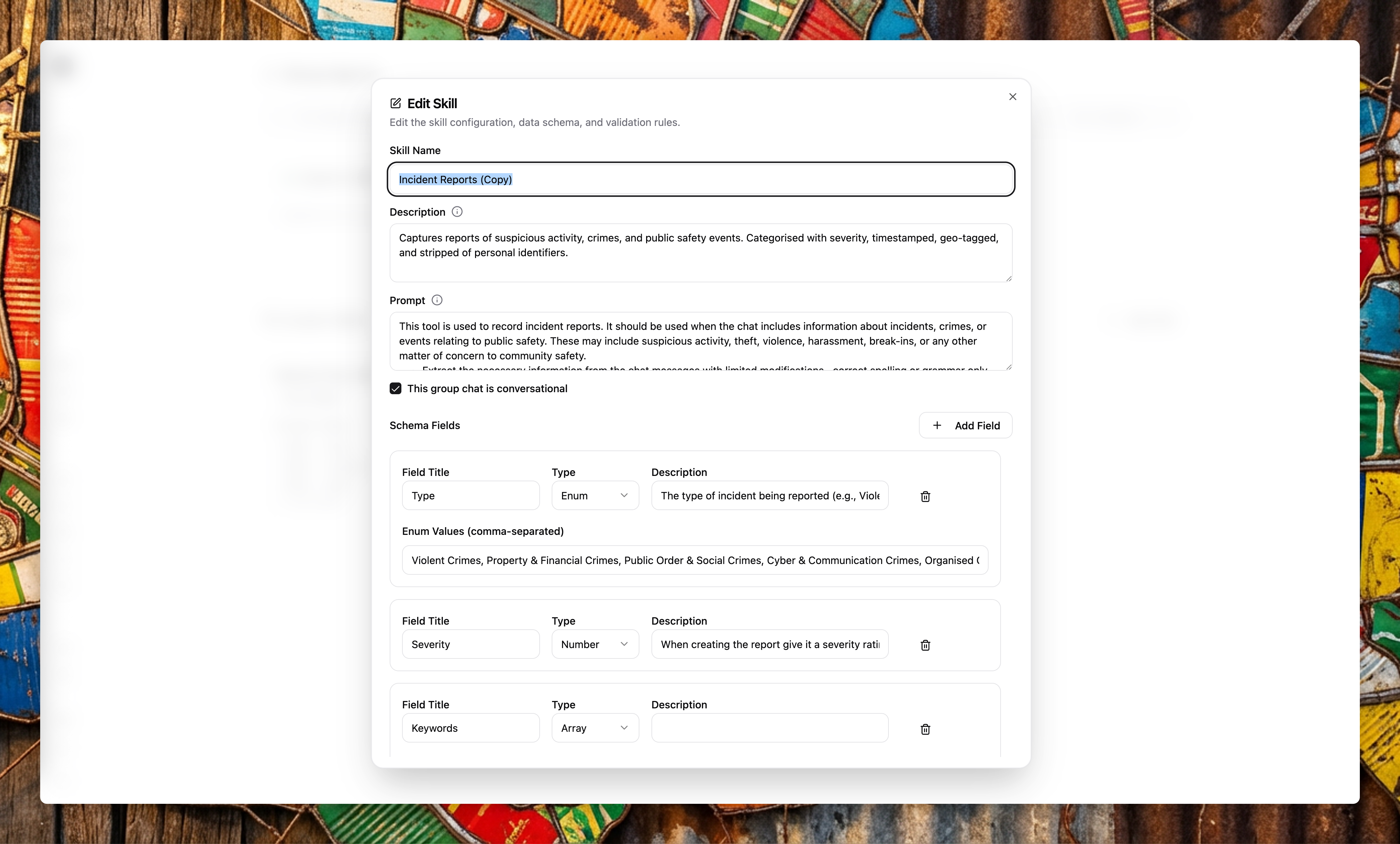Click the empty Keywords description input
This screenshot has width=1400, height=844.
point(769,728)
